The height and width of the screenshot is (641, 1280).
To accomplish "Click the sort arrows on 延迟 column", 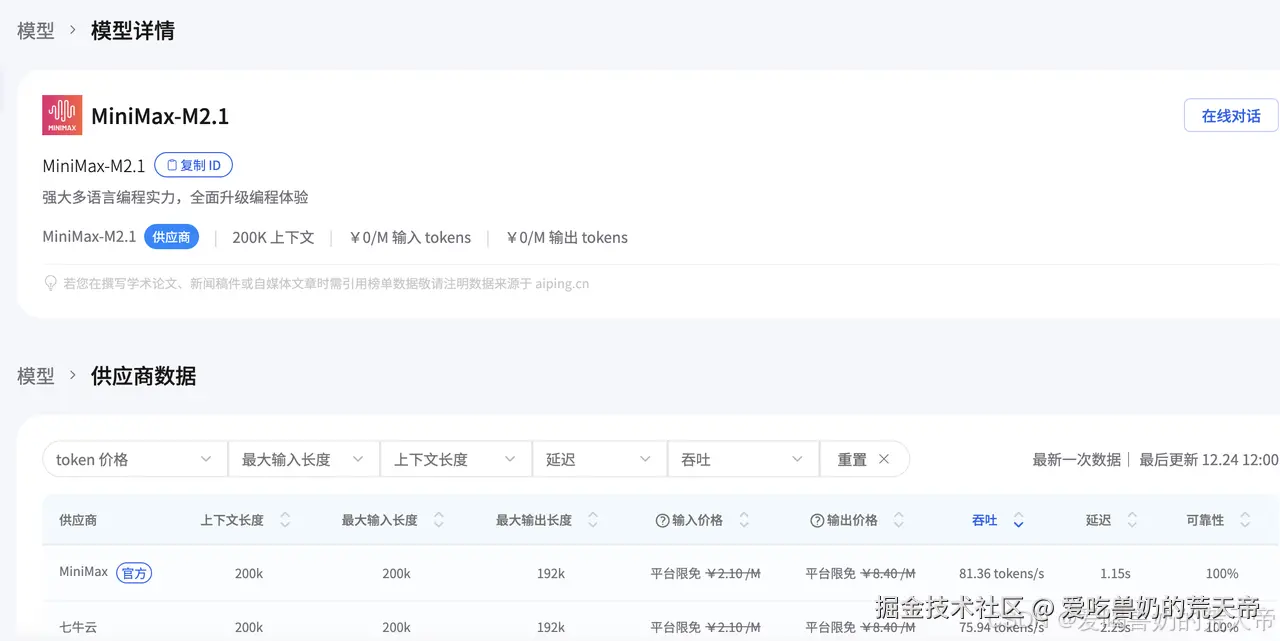I will coord(1130,519).
